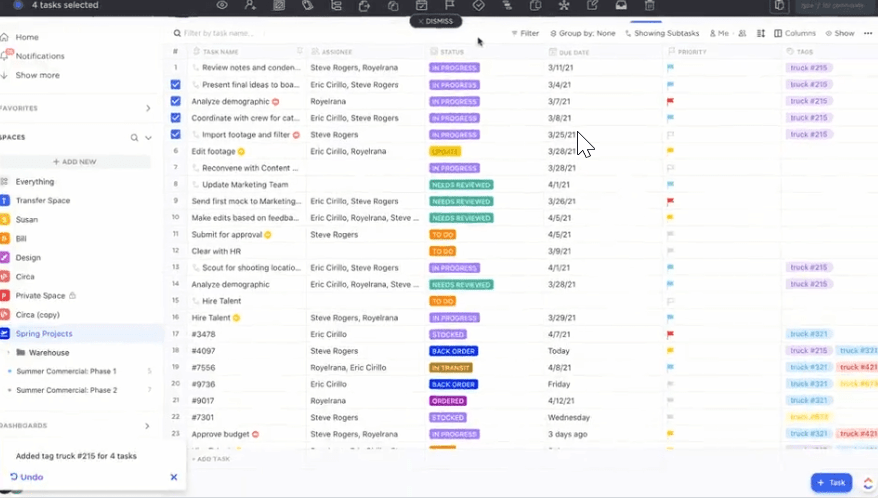
Task: Click Home icon in sidebar
Action: click(4, 37)
